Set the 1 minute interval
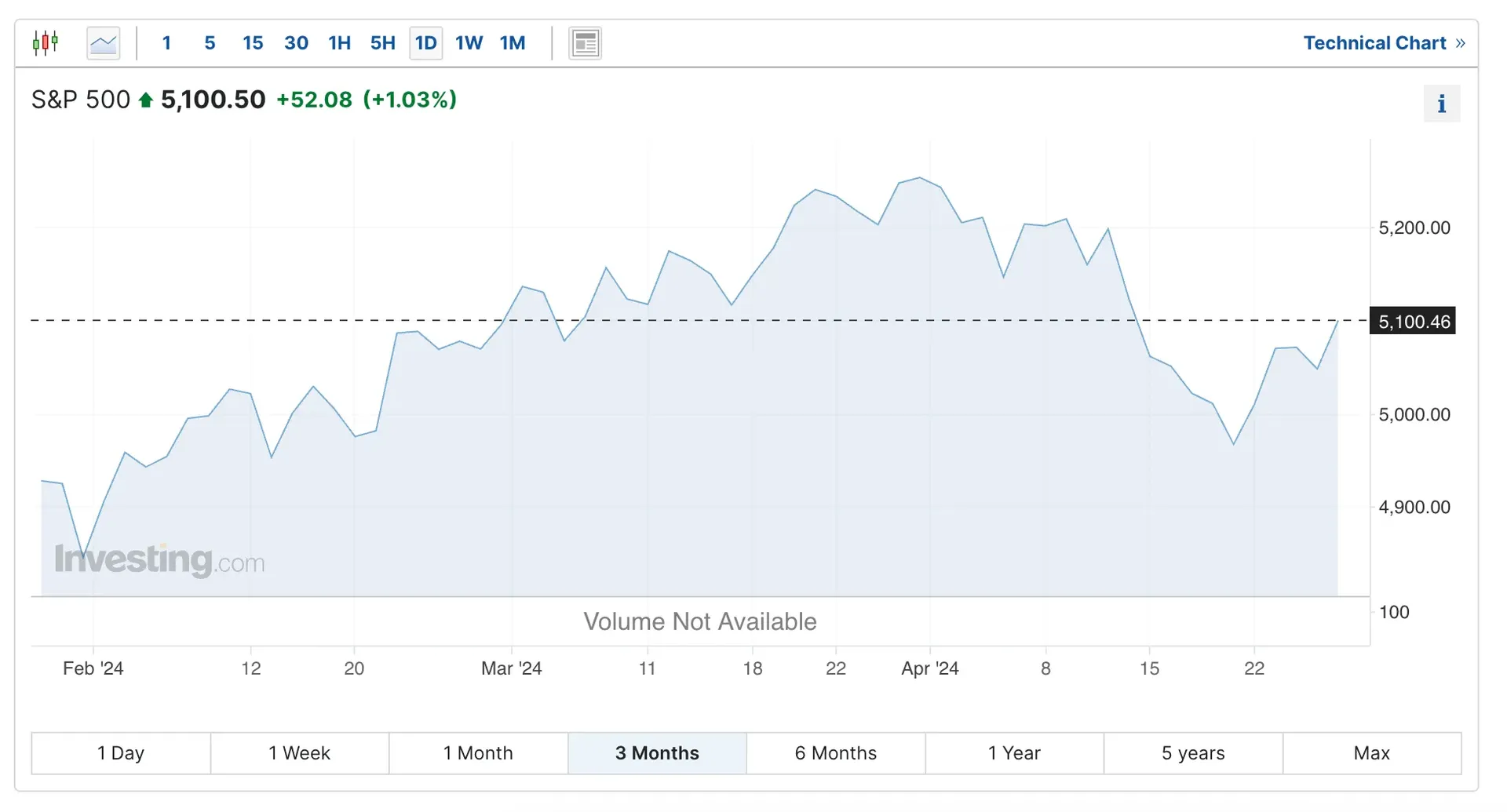The image size is (1507, 812). 166,43
